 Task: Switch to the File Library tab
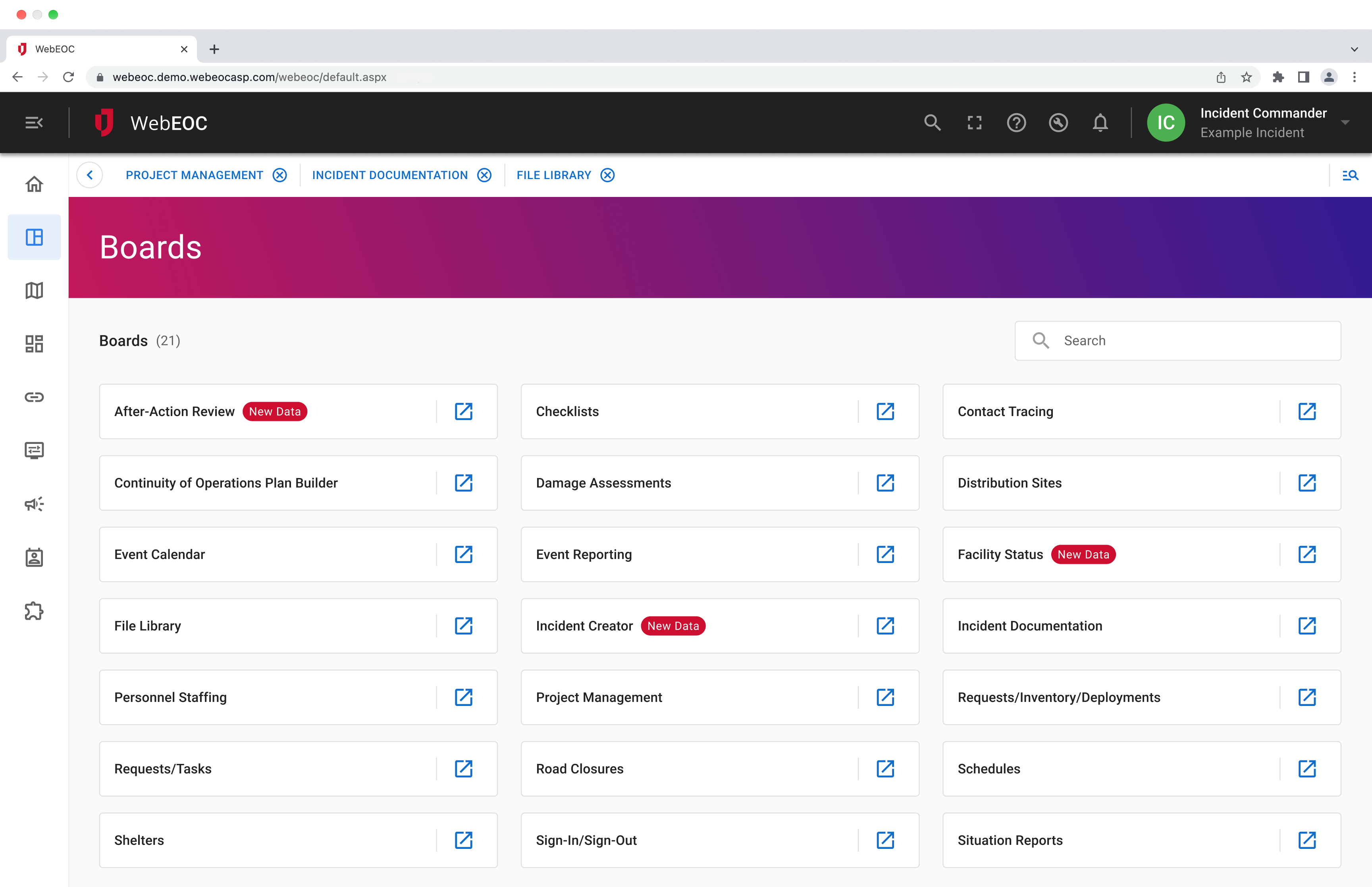pos(554,175)
